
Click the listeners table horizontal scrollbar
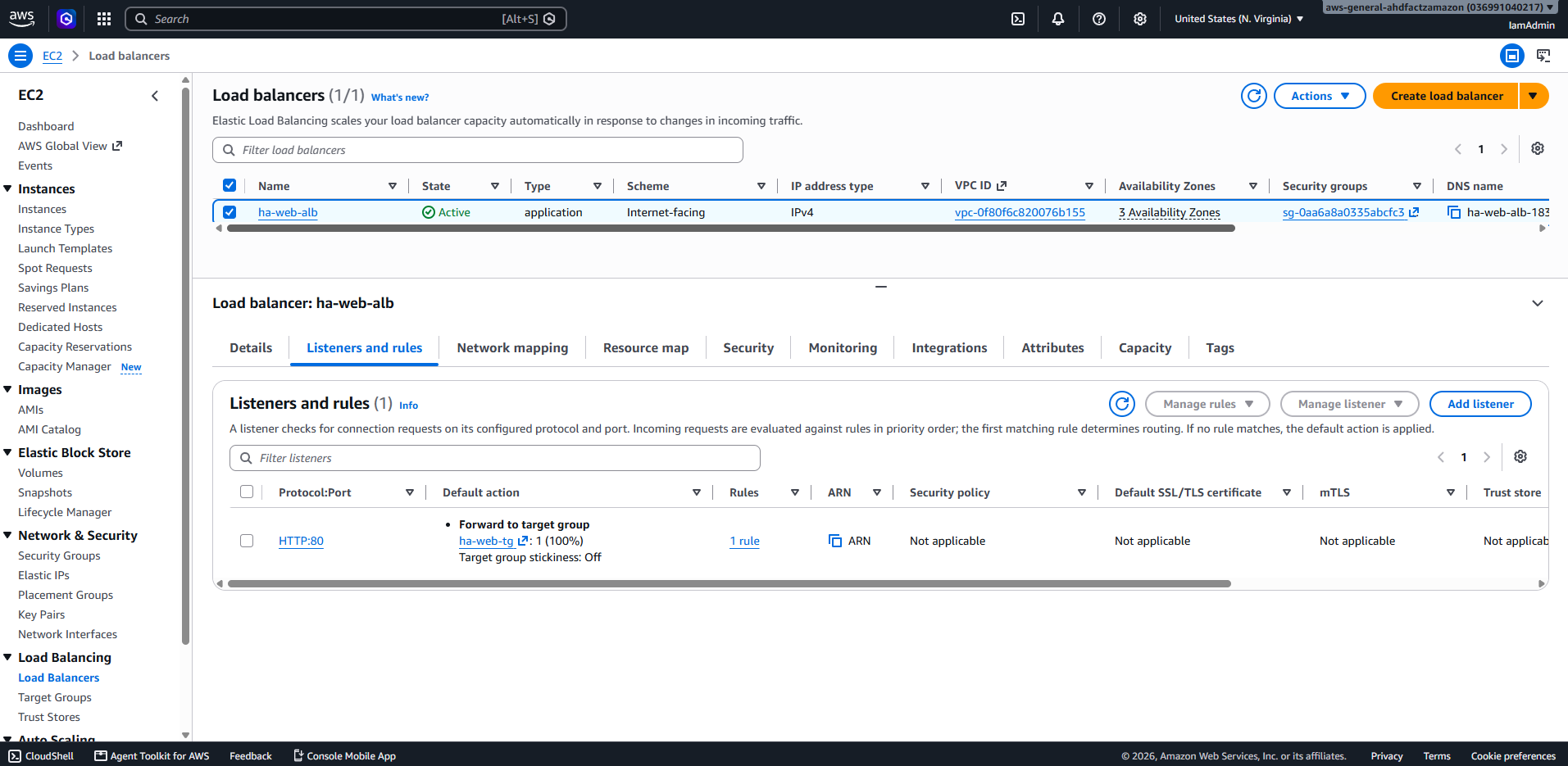(729, 583)
